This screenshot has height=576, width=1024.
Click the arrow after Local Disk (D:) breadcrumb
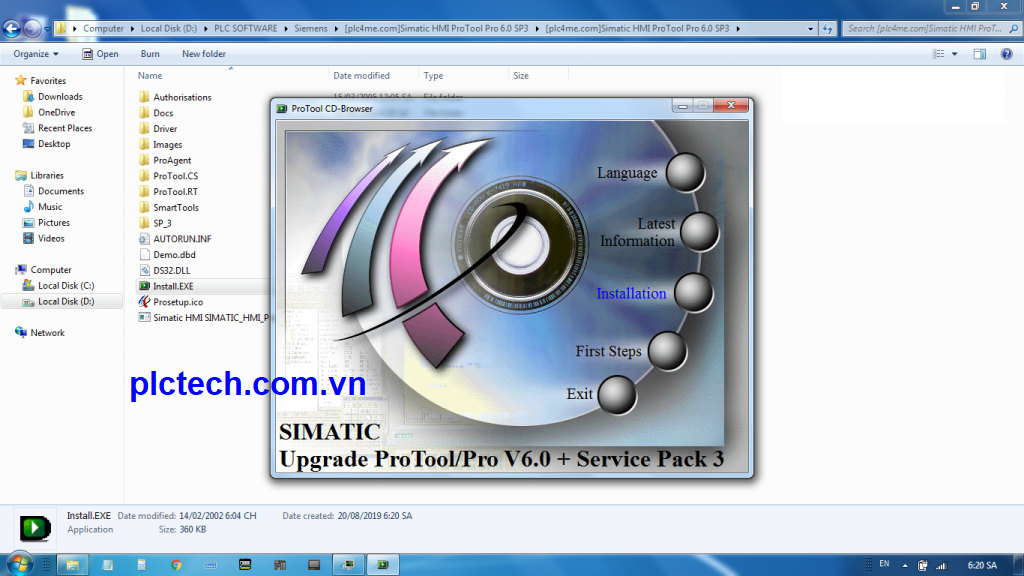205,29
